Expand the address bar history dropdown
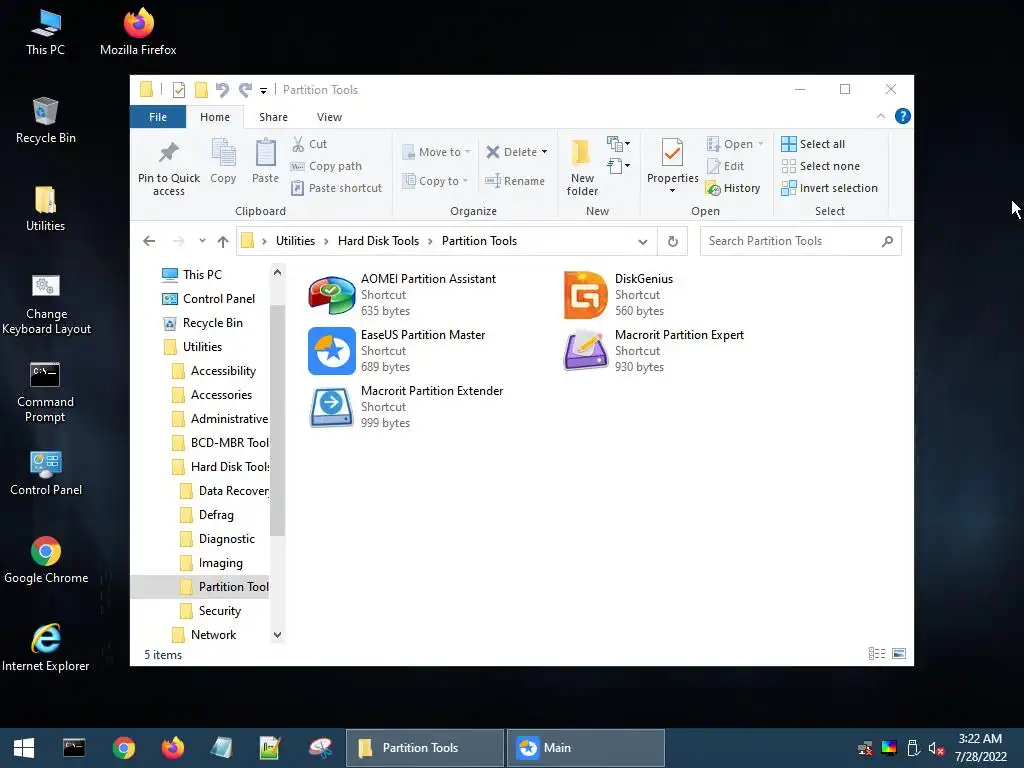The height and width of the screenshot is (768, 1024). [643, 242]
